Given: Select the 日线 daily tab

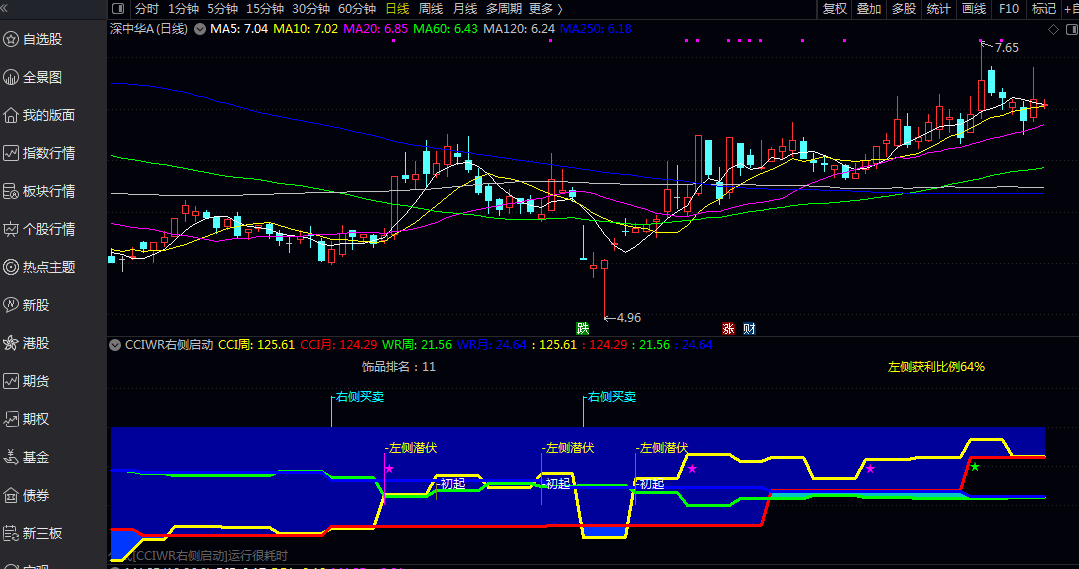Looking at the screenshot, I should click(x=397, y=8).
